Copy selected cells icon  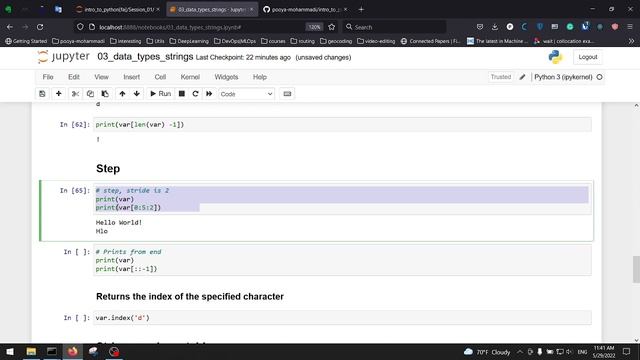(x=90, y=94)
